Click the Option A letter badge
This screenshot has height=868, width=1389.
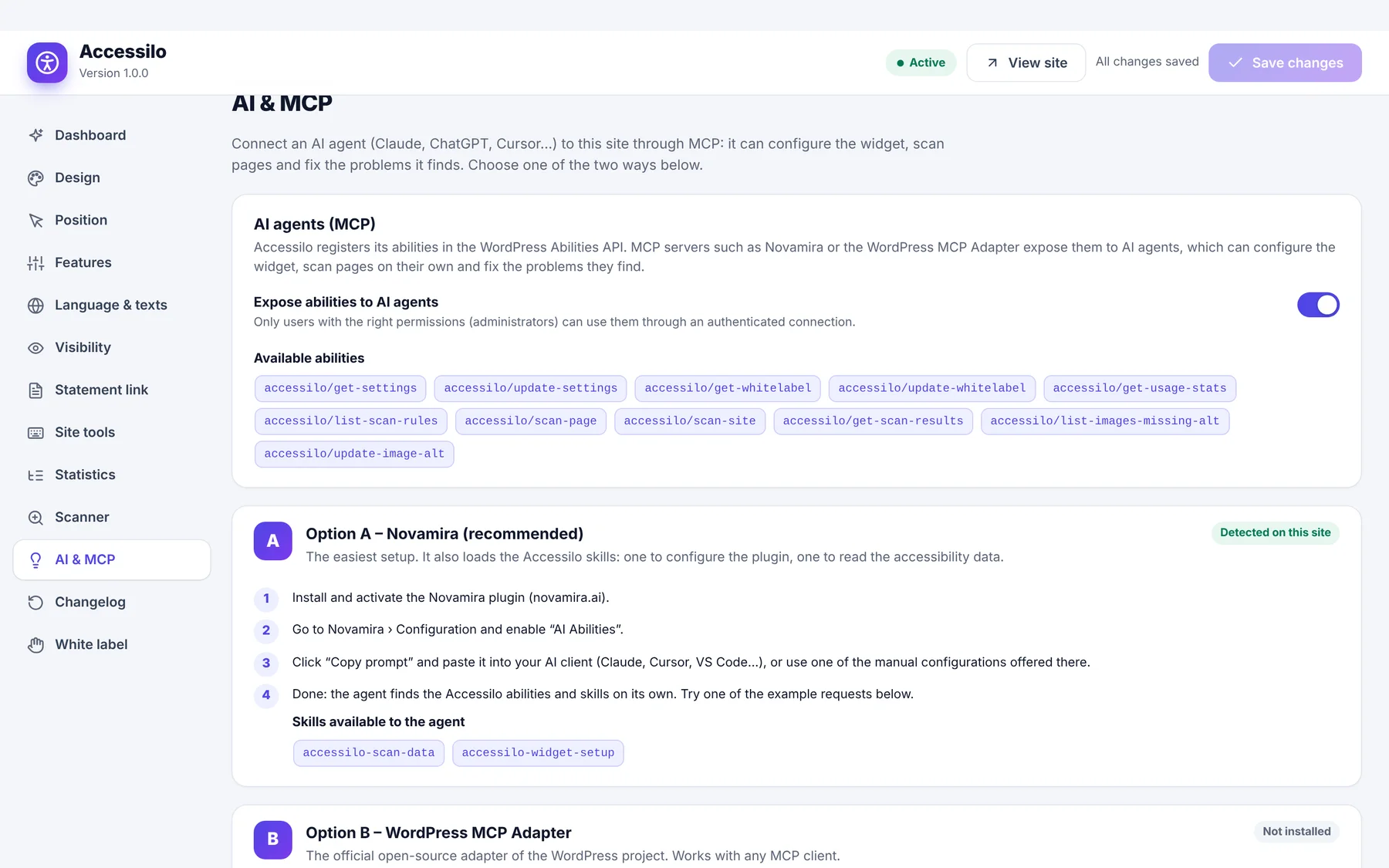[273, 541]
